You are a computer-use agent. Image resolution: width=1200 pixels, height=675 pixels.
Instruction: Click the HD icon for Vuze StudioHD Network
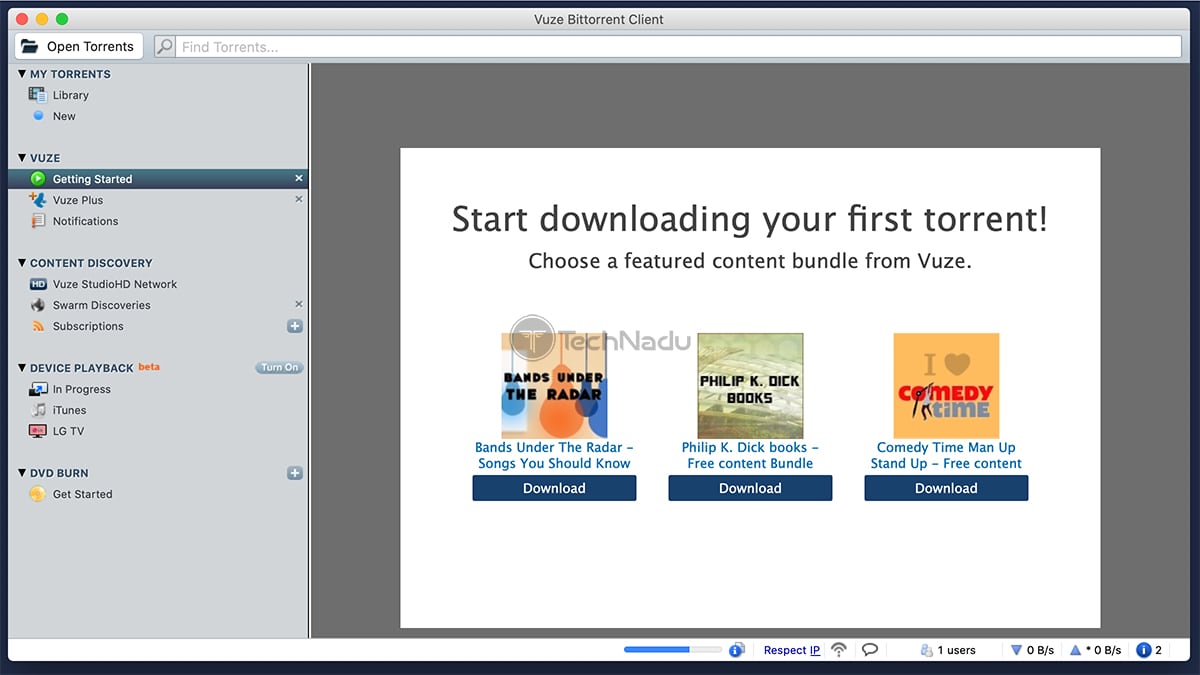tap(38, 284)
